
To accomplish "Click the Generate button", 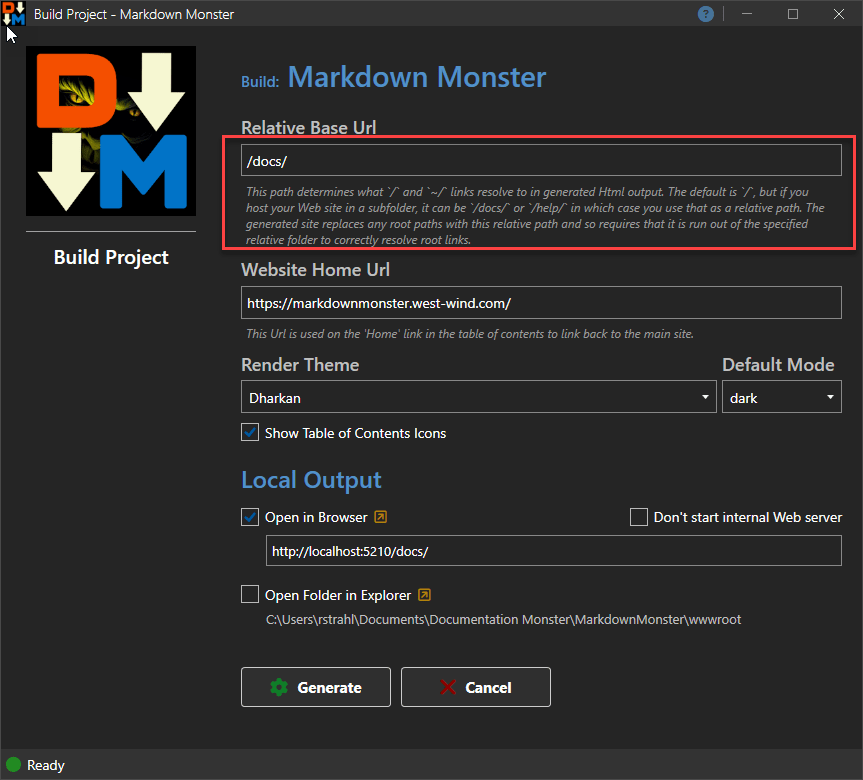I will point(315,687).
